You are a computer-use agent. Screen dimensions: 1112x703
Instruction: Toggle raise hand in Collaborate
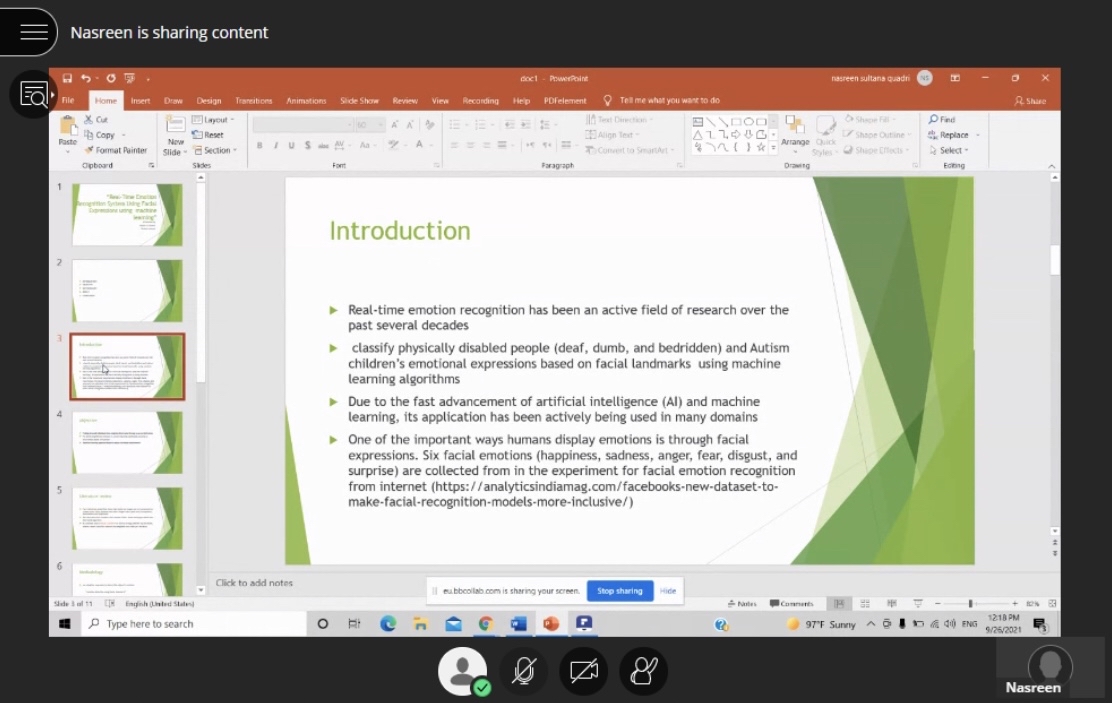643,671
